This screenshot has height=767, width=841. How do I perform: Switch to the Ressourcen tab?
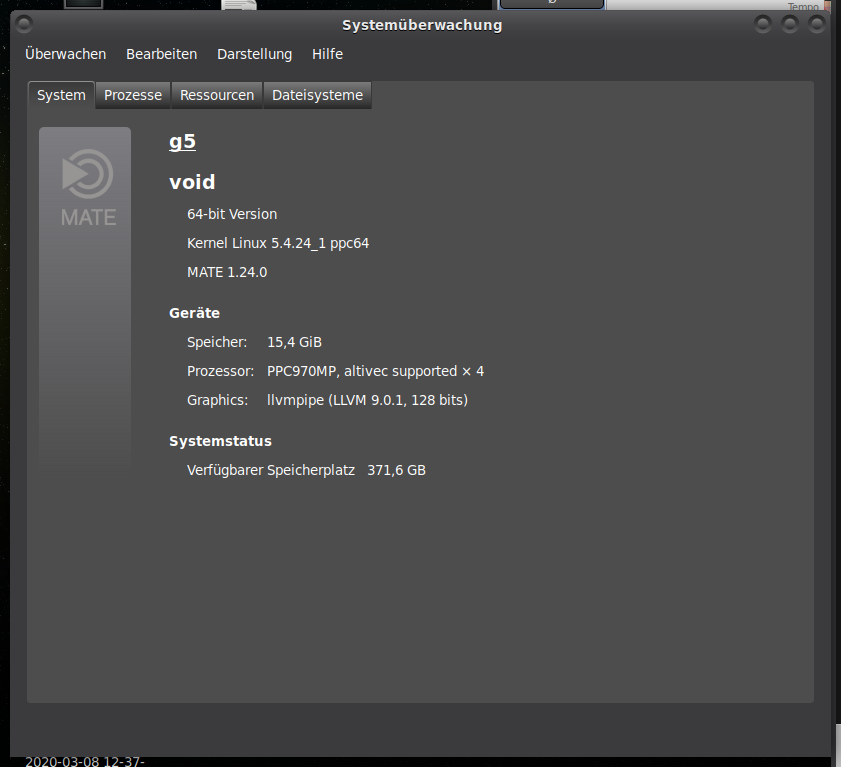(x=217, y=95)
